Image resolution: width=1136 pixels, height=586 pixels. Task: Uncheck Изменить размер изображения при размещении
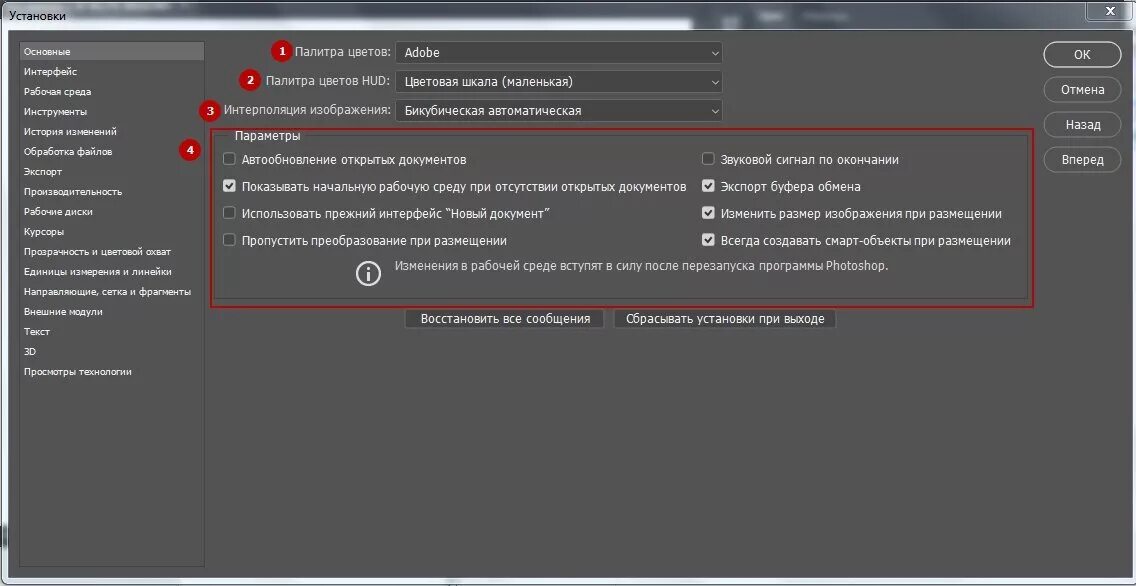pos(709,213)
